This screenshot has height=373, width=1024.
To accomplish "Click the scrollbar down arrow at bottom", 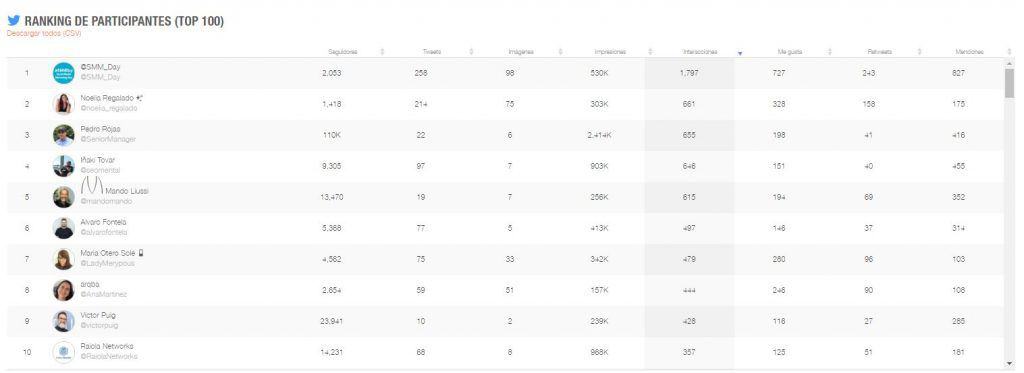I will click(x=1010, y=363).
